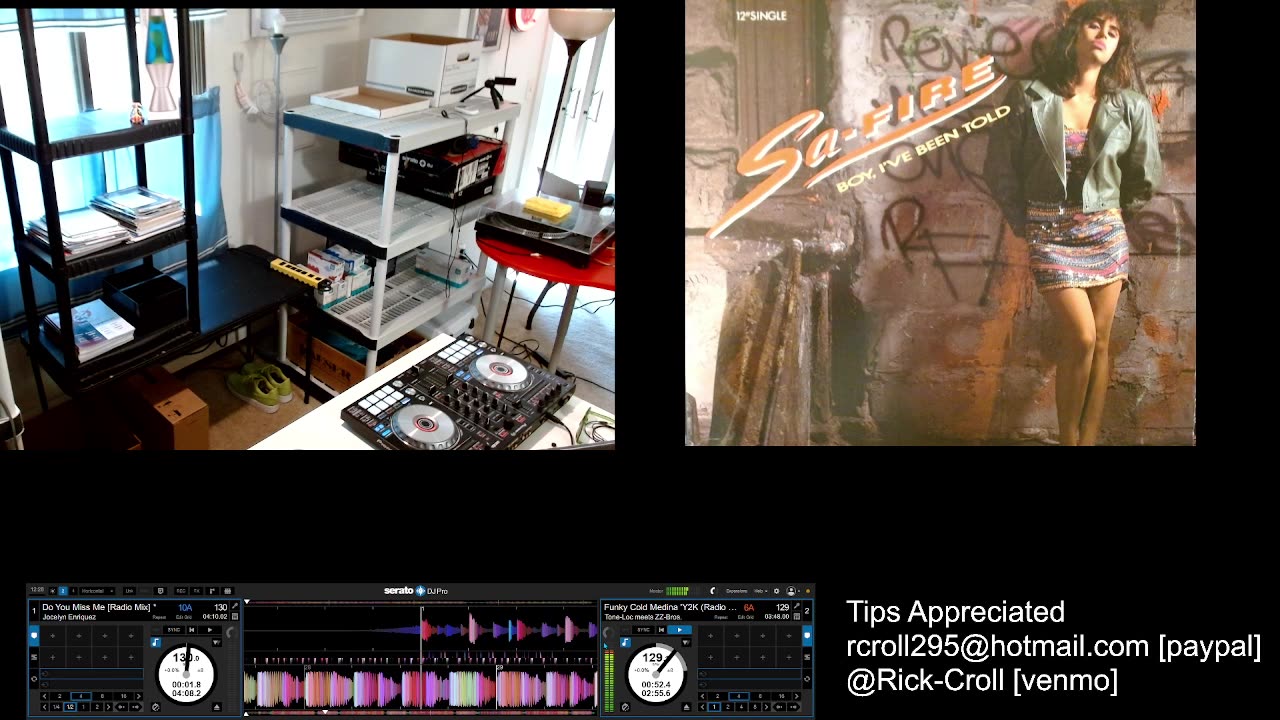Click Edit Grid on deck 2
The height and width of the screenshot is (720, 1280).
click(746, 617)
